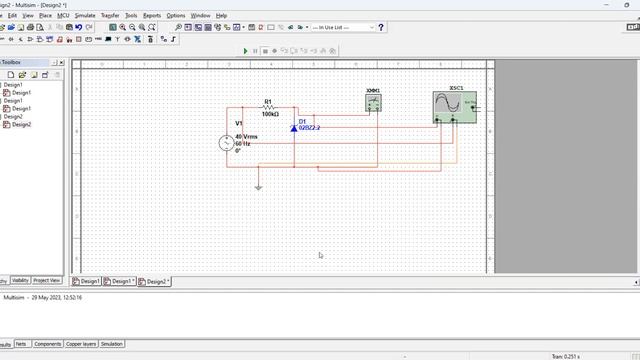The width and height of the screenshot is (640, 360).
Task: Run the simulation with green play button
Action: coord(245,51)
